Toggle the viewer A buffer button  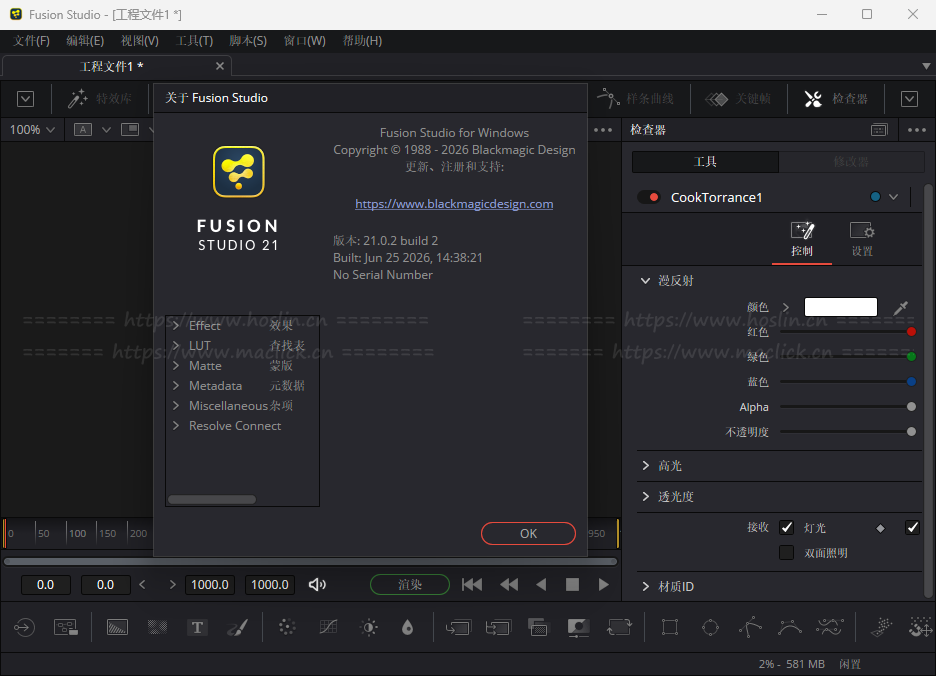tap(82, 130)
